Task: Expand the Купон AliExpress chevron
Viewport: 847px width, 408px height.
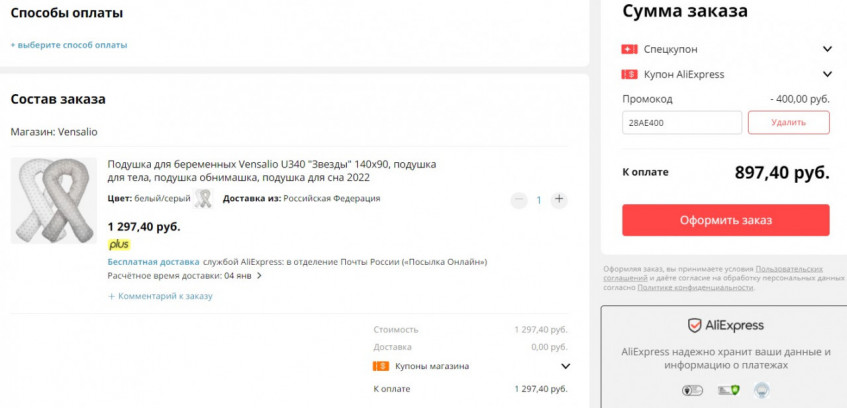Action: click(827, 74)
